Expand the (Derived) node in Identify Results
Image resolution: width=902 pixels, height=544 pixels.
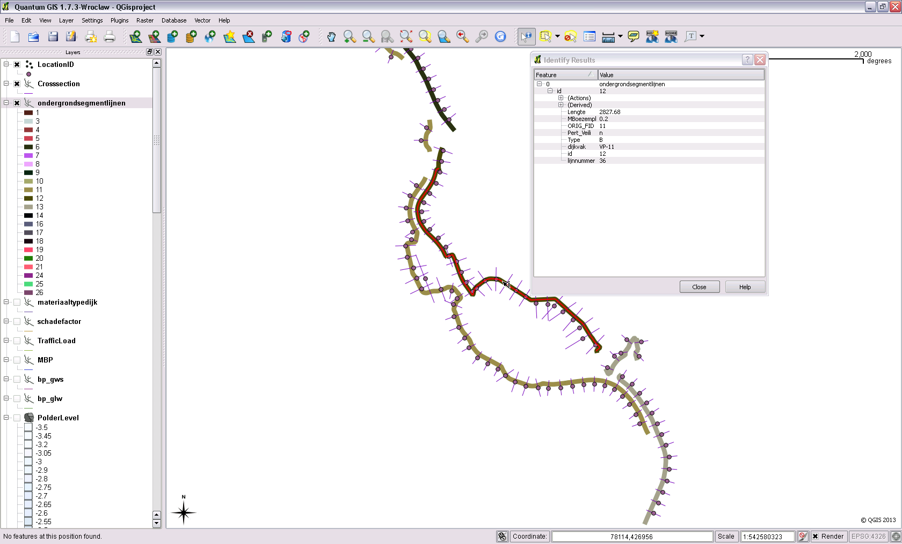coord(560,105)
